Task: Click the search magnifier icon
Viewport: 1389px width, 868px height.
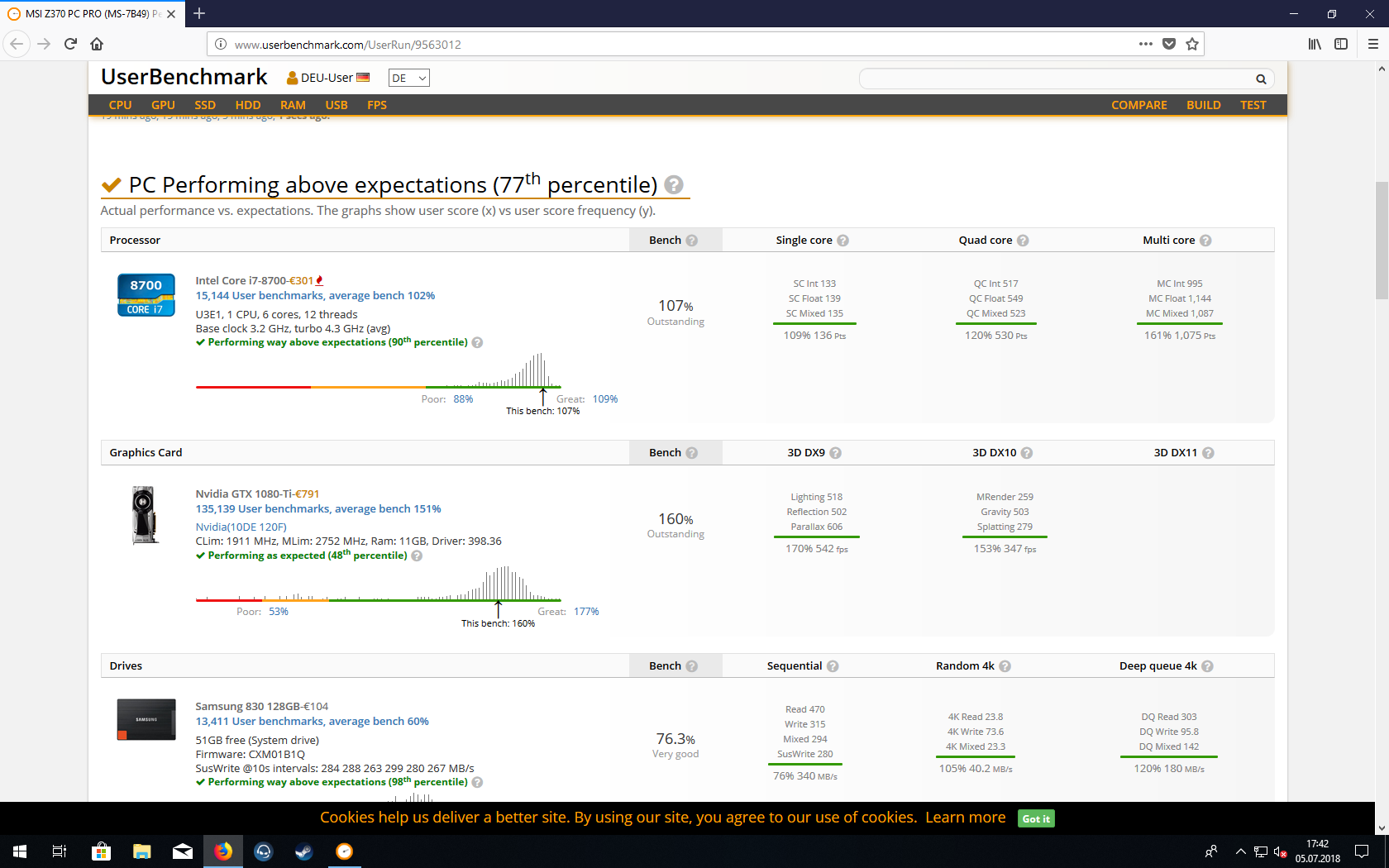Action: click(1261, 79)
